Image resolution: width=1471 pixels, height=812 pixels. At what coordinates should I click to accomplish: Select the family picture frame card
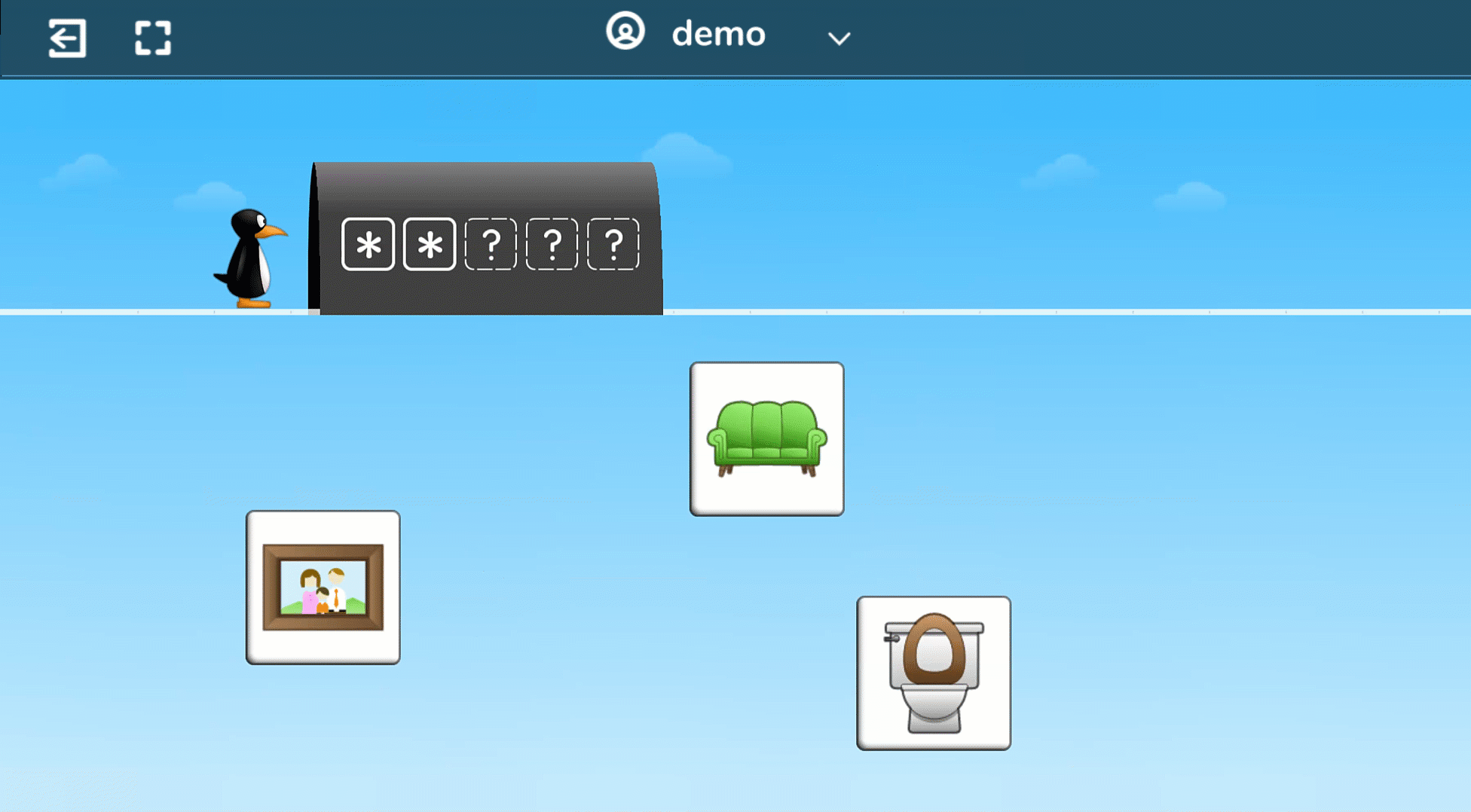click(x=323, y=588)
